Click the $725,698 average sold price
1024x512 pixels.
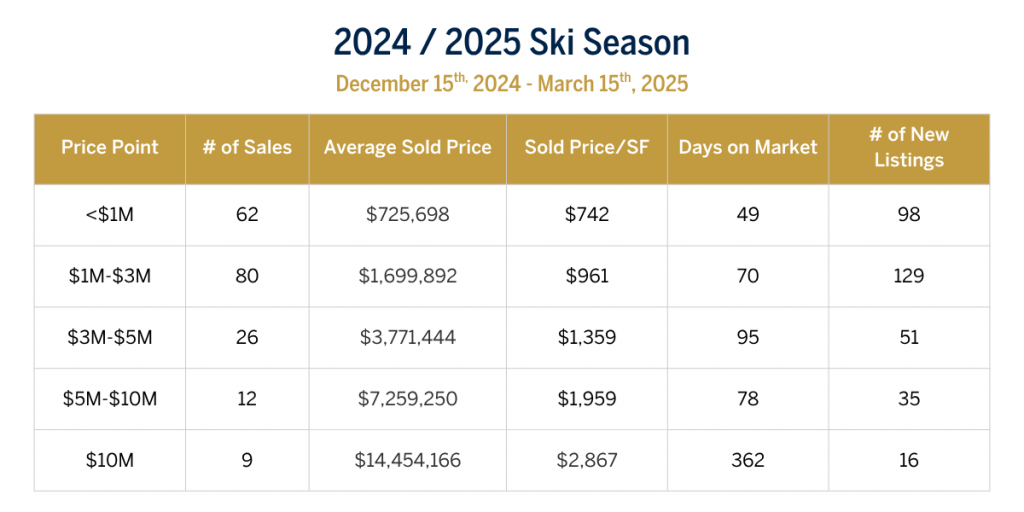[x=407, y=215]
